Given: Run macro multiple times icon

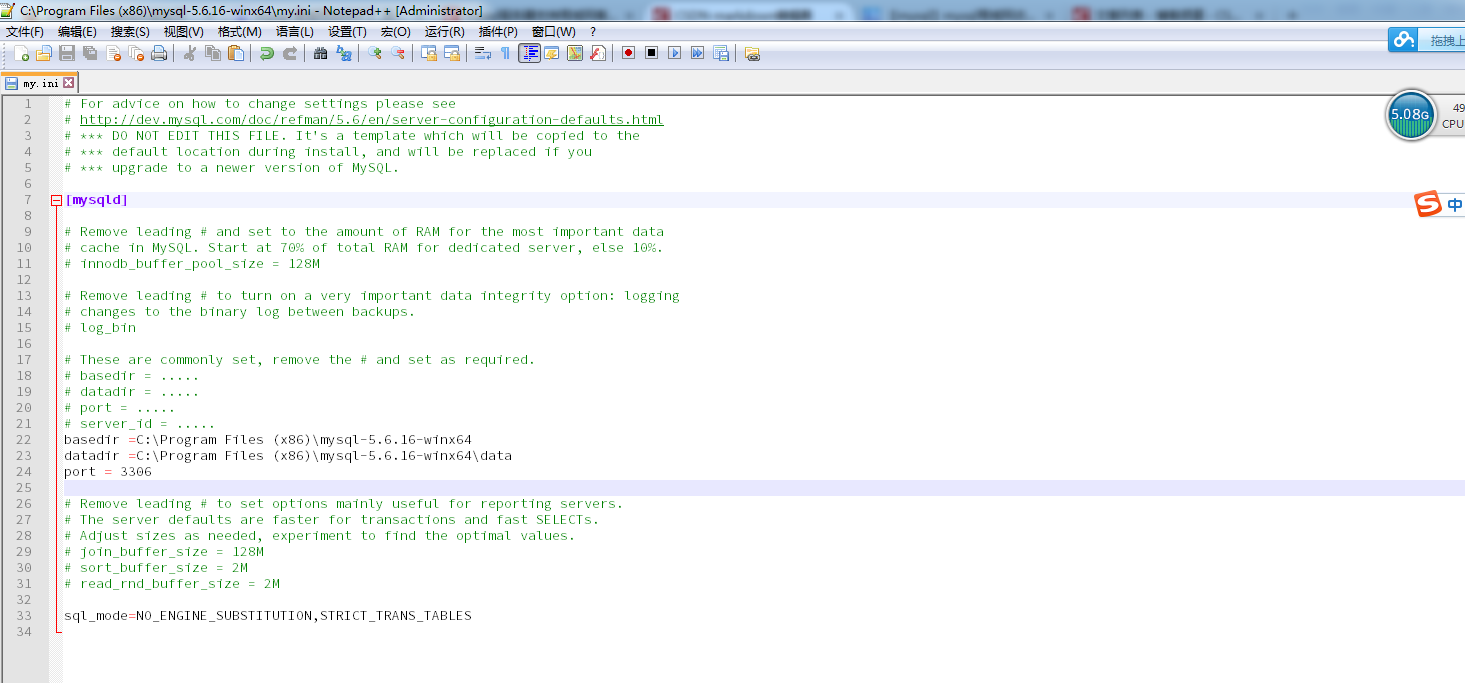Looking at the screenshot, I should (x=697, y=53).
